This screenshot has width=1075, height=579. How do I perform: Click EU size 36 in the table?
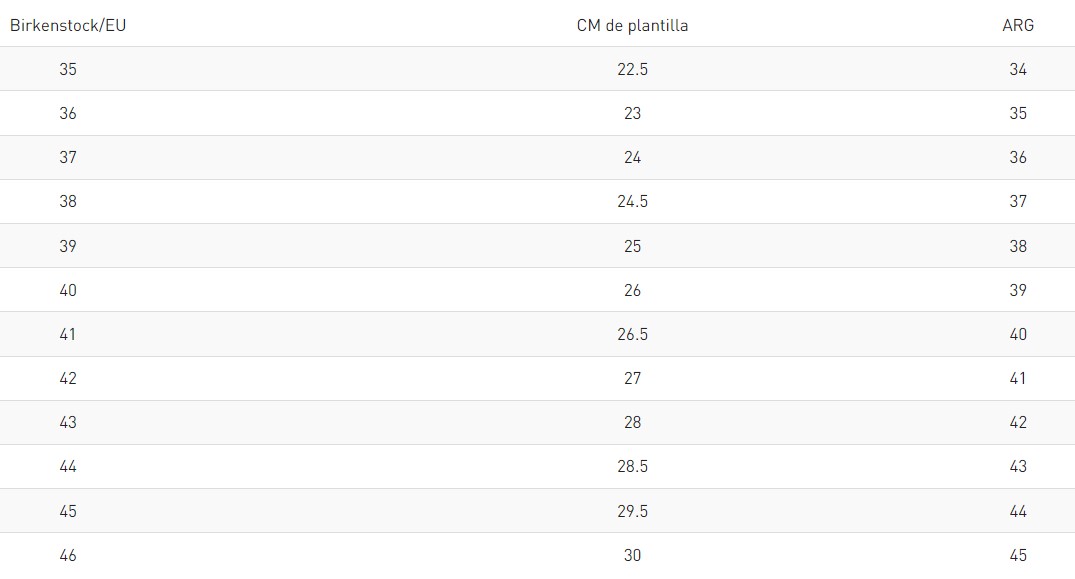pos(68,113)
